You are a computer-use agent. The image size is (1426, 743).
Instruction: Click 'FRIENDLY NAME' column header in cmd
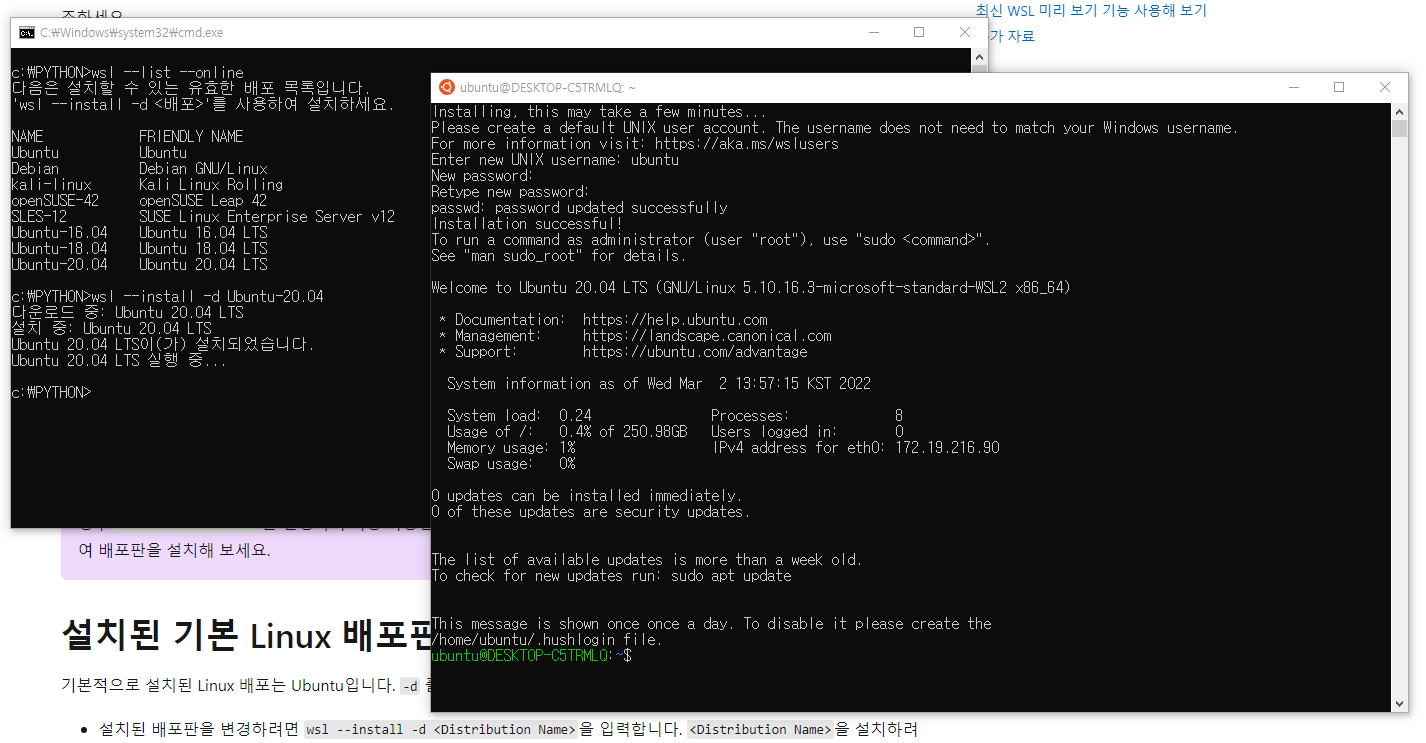(x=191, y=136)
